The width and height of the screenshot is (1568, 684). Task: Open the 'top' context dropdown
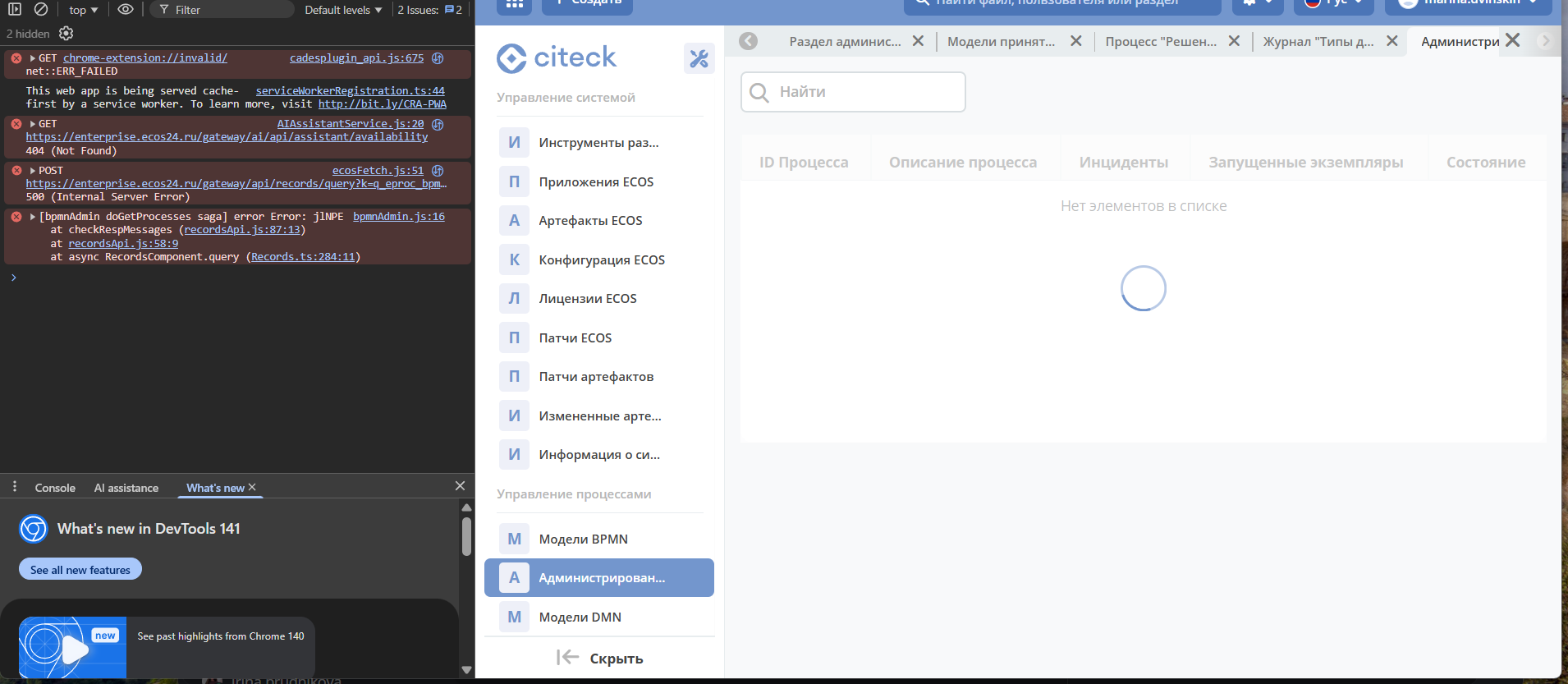(83, 10)
